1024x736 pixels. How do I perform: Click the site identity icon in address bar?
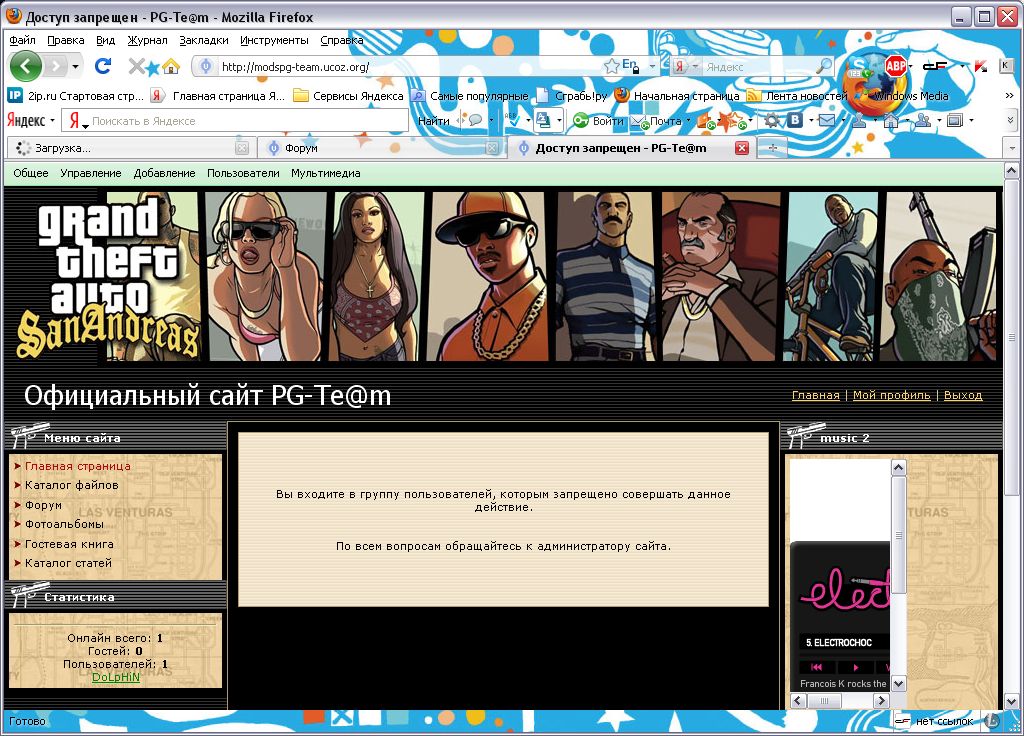point(206,67)
